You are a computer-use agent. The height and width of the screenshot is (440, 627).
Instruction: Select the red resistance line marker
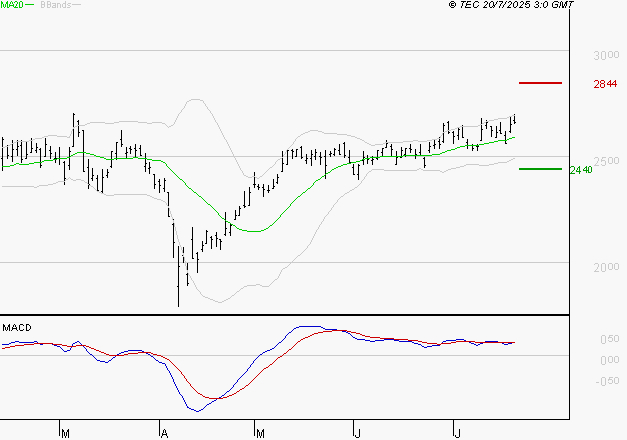pyautogui.click(x=540, y=83)
